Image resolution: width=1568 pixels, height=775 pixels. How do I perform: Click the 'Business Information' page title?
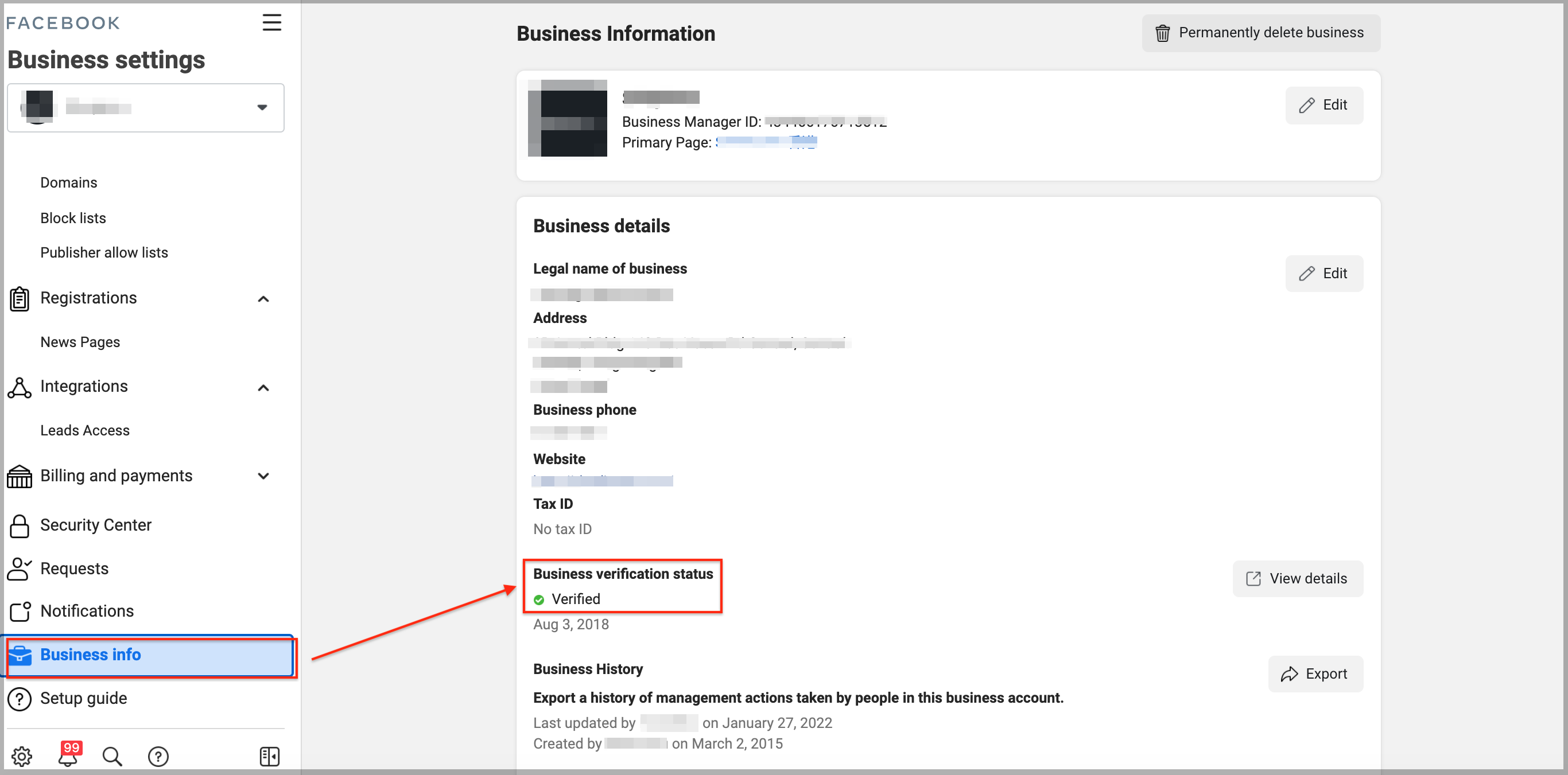(616, 33)
